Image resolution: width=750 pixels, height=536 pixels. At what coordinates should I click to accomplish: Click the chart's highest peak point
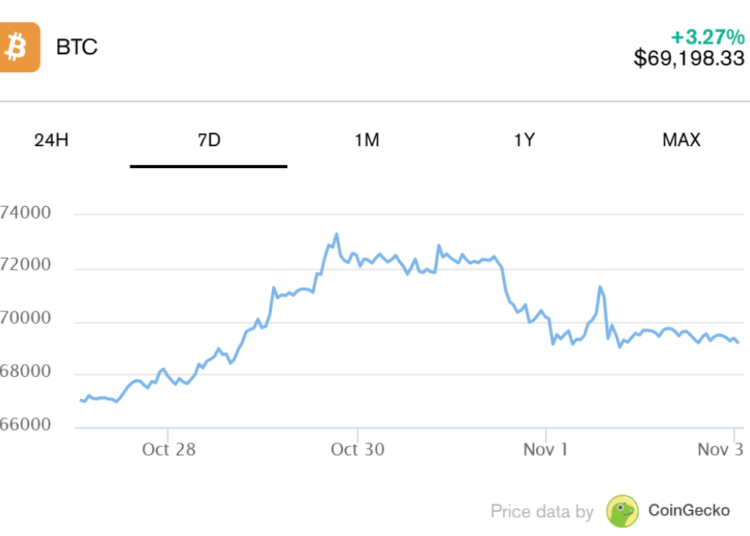(336, 234)
